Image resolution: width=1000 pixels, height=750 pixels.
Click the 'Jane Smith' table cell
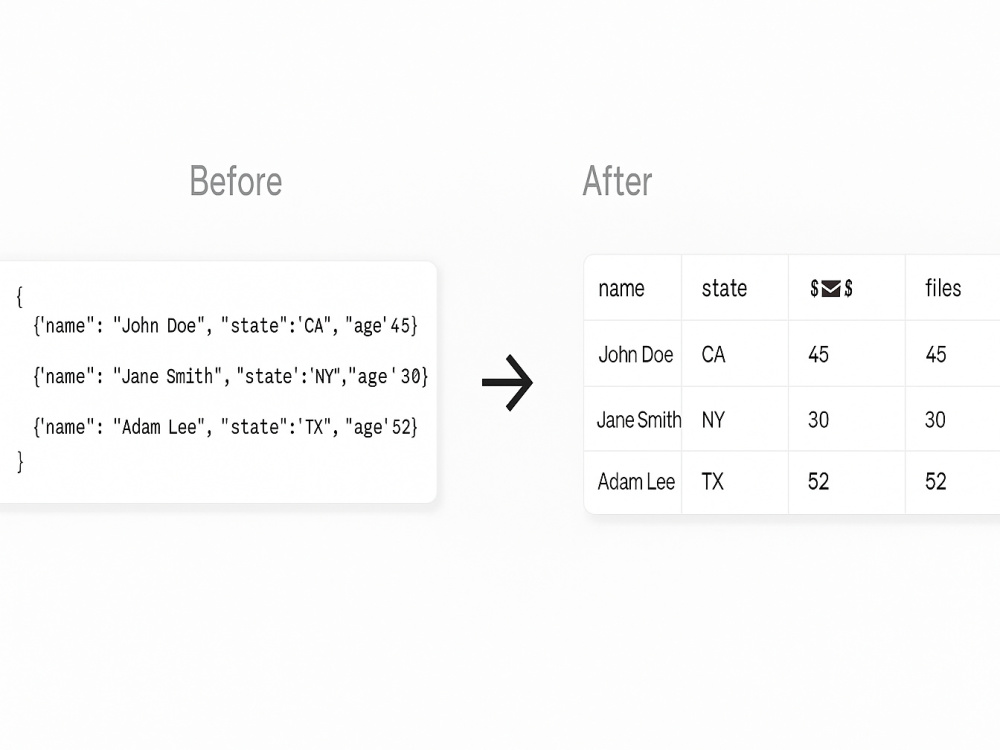tap(638, 420)
